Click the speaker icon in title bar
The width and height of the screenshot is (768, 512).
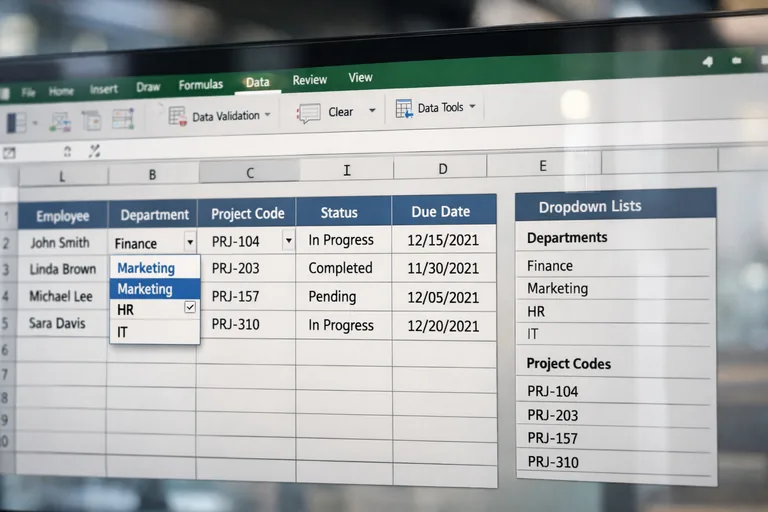point(707,61)
